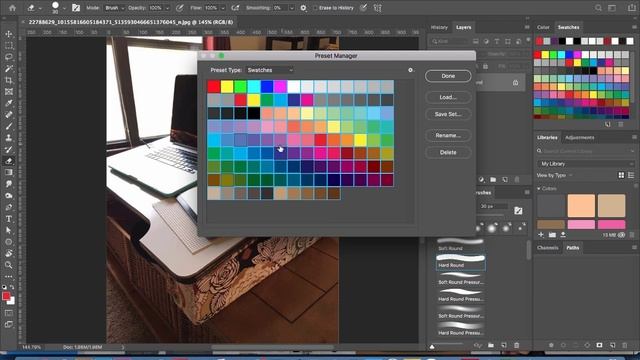Toggle pixel layer filter in Layers panel
This screenshot has height=360, width=640.
pos(476,41)
